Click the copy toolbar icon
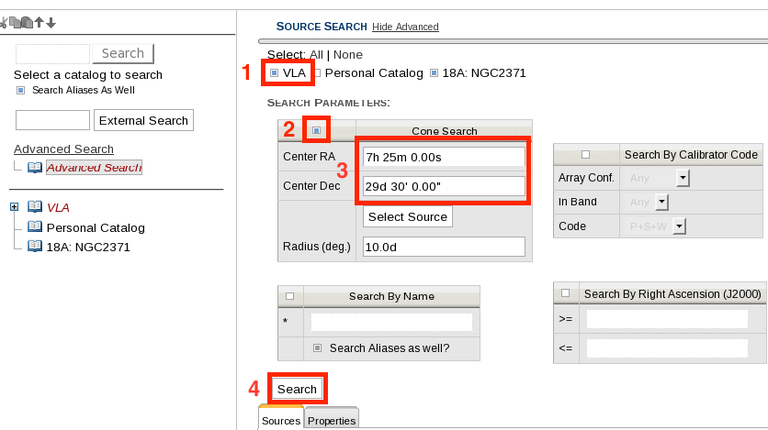 [x=14, y=23]
